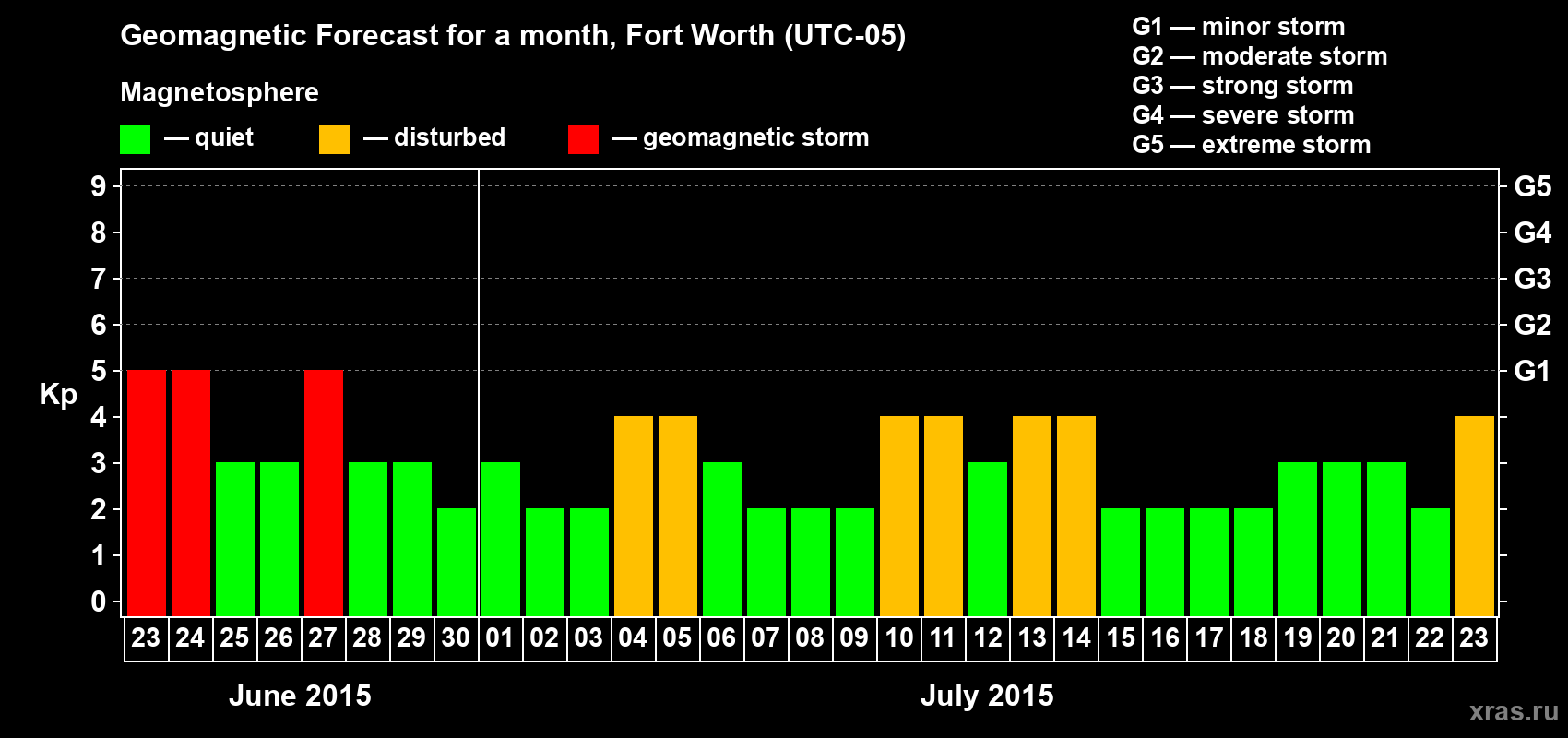This screenshot has width=1568, height=738.
Task: Click the Kp axis value 0
Action: [x=99, y=601]
